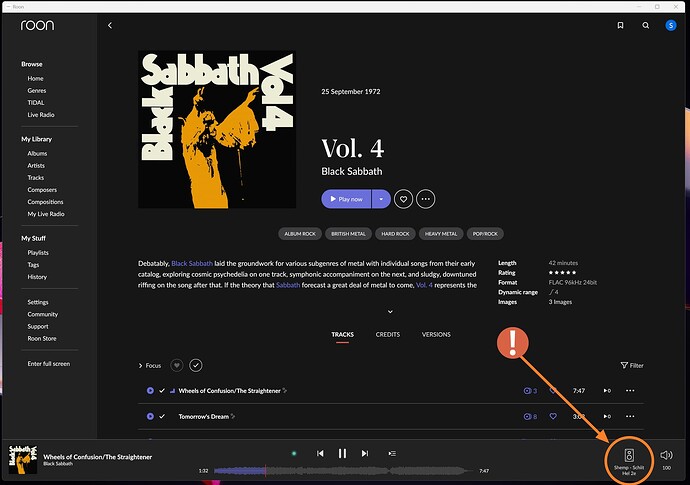Image resolution: width=690 pixels, height=485 pixels.
Task: Open Tags under My Stuff
Action: tap(33, 265)
